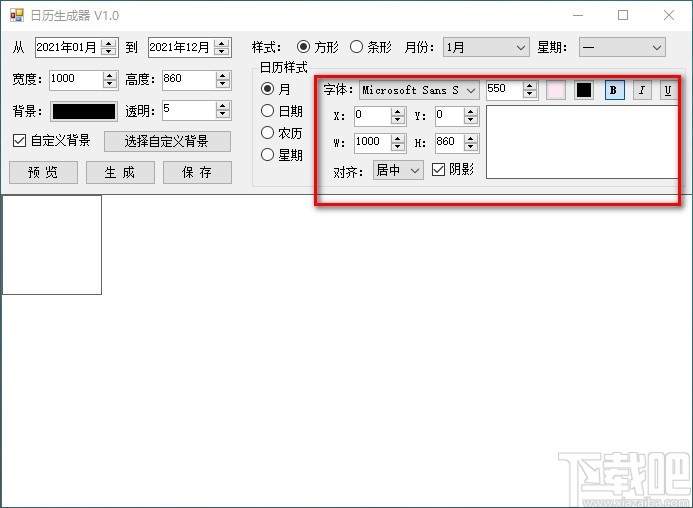Viewport: 693px width, 508px height.
Task: Click the 透明 input field showing 5
Action: (189, 110)
